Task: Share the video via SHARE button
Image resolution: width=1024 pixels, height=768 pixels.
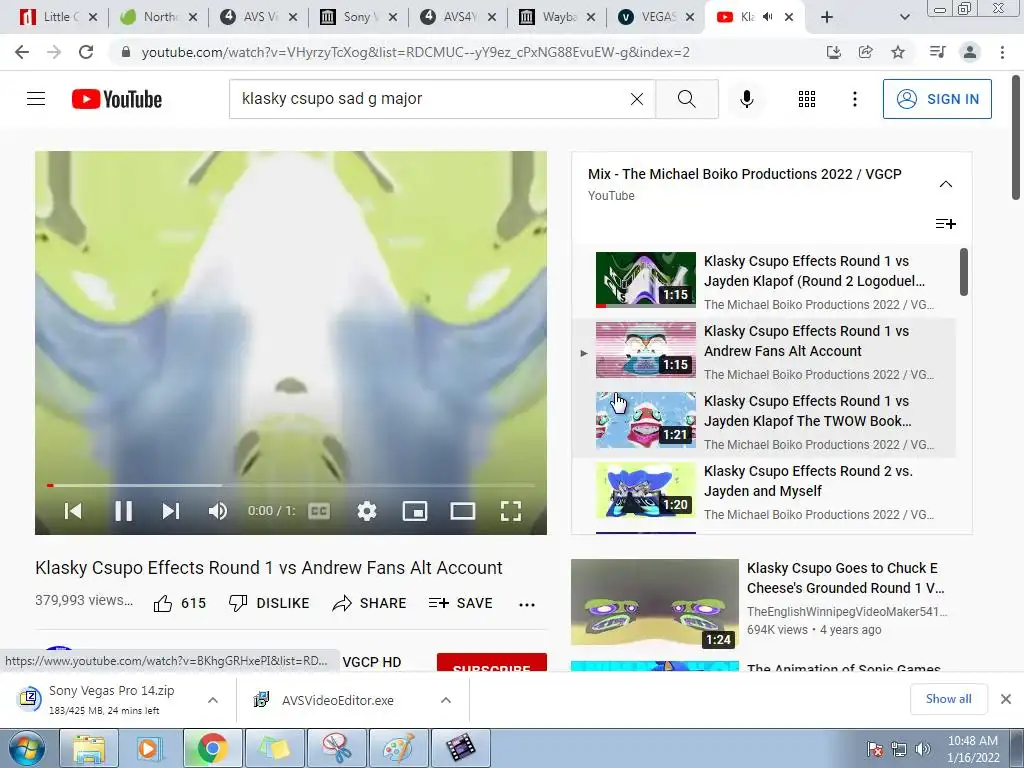Action: pyautogui.click(x=369, y=603)
